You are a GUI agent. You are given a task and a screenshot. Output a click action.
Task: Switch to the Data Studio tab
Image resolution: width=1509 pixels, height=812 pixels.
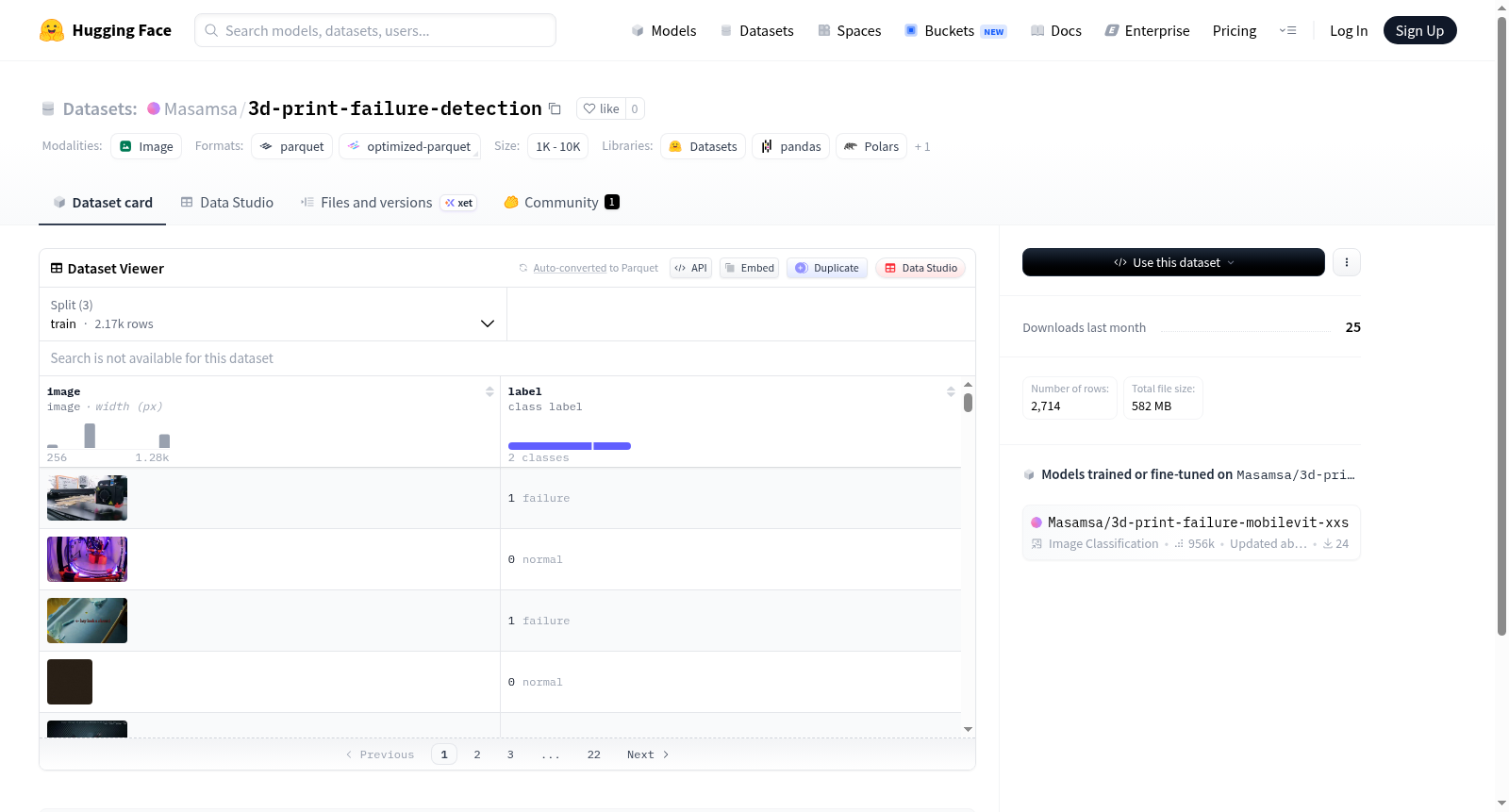coord(227,202)
